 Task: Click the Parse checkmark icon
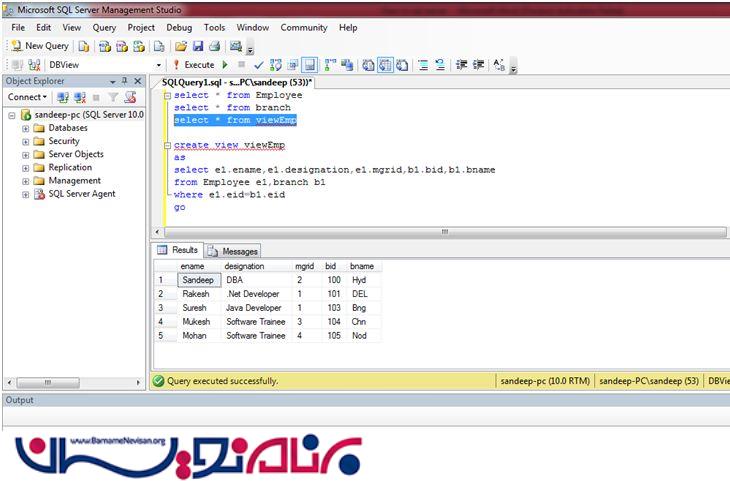coord(260,65)
